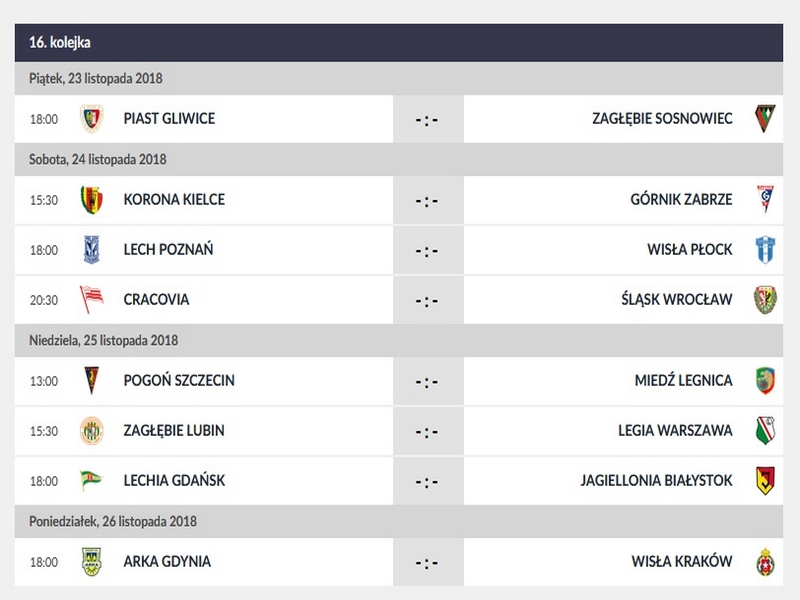The image size is (800, 600).
Task: Click the Jagiellonia Białystok club crest
Action: [x=764, y=481]
